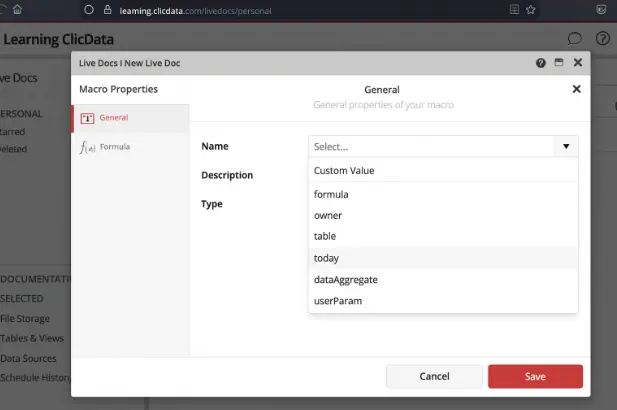The height and width of the screenshot is (410, 617).
Task: Open Deleted section in sidebar
Action: click(13, 149)
